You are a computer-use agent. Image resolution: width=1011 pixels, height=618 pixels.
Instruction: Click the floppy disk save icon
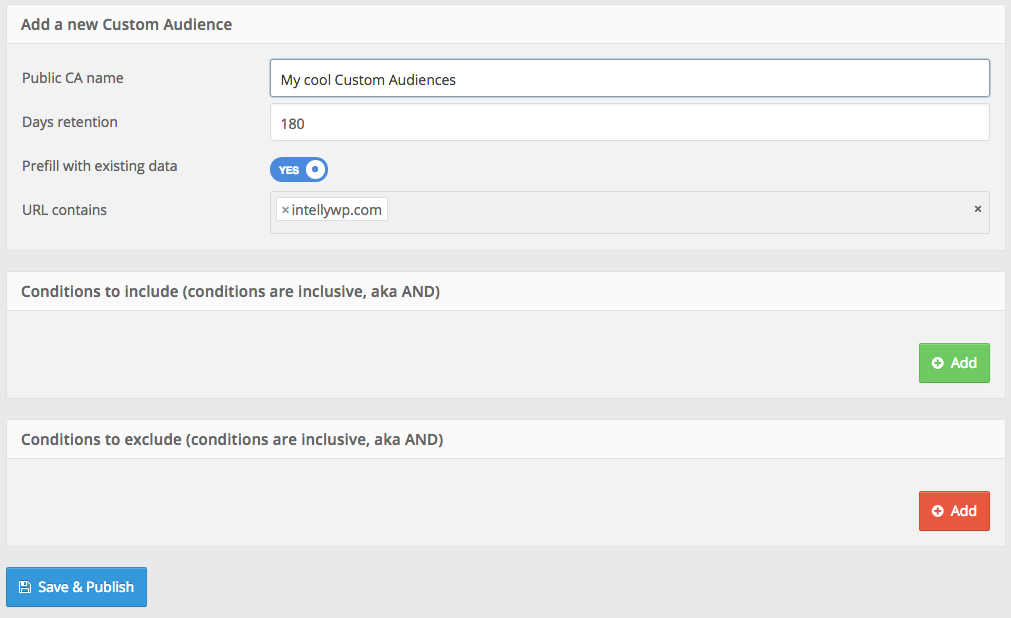pyautogui.click(x=25, y=587)
